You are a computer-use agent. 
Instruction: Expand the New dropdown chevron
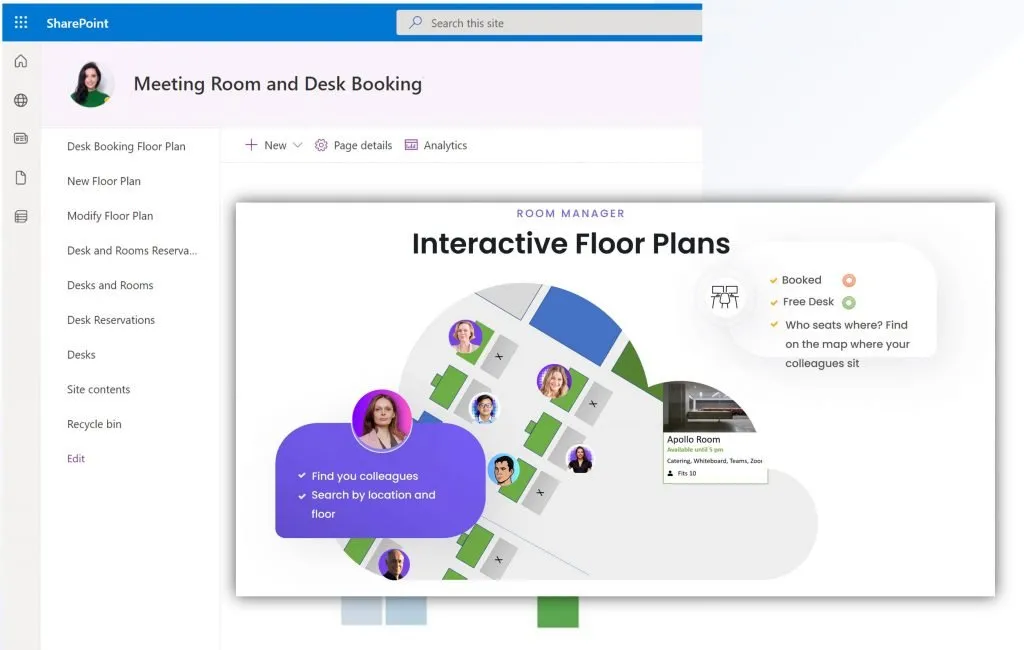pos(297,145)
